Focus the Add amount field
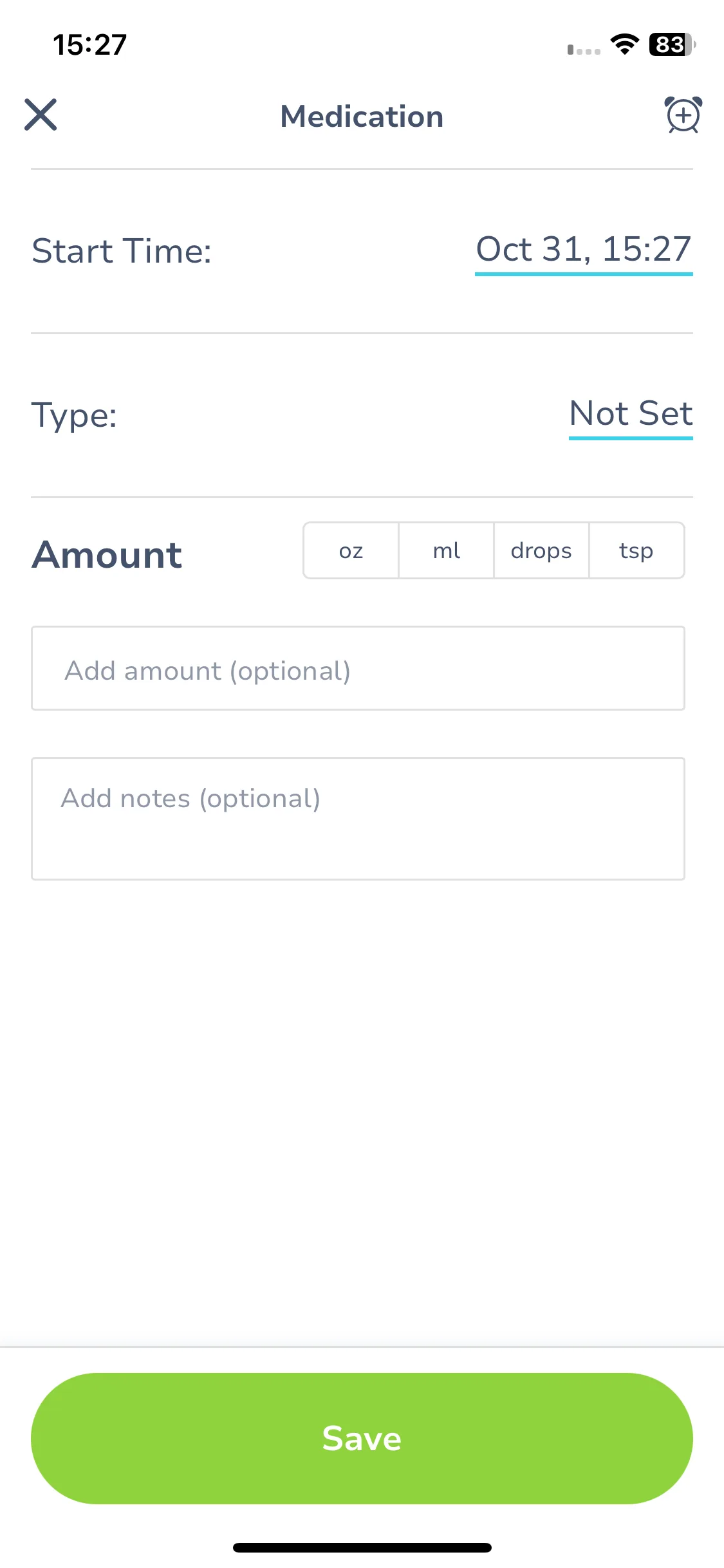Image resolution: width=724 pixels, height=1568 pixels. pyautogui.click(x=358, y=668)
